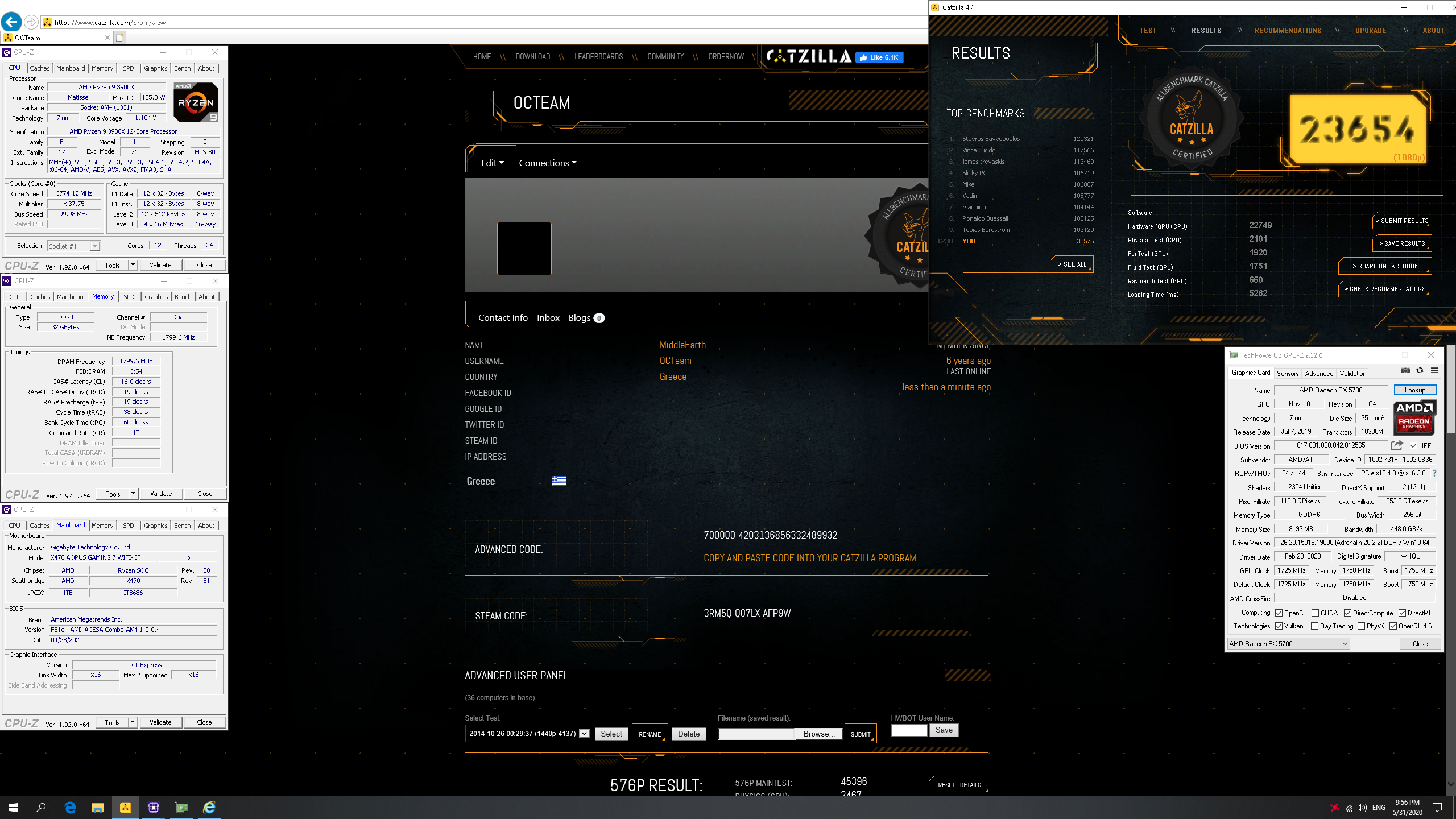
Task: Click the Save Results button in Catzilla
Action: coord(1402,243)
